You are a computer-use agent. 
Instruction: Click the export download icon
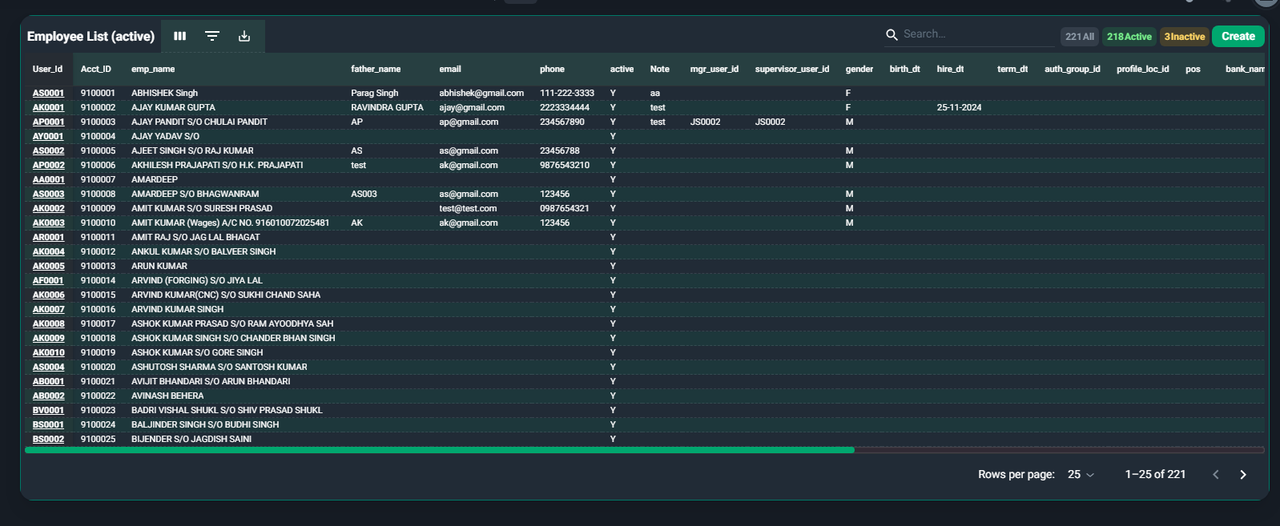click(244, 36)
